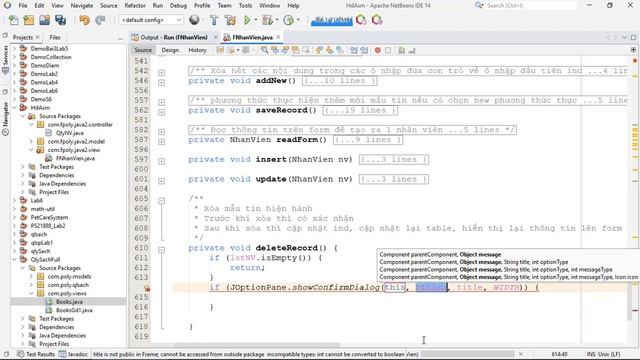Run the project with green play icon
Image resolution: width=640 pixels, height=360 pixels.
[247, 20]
